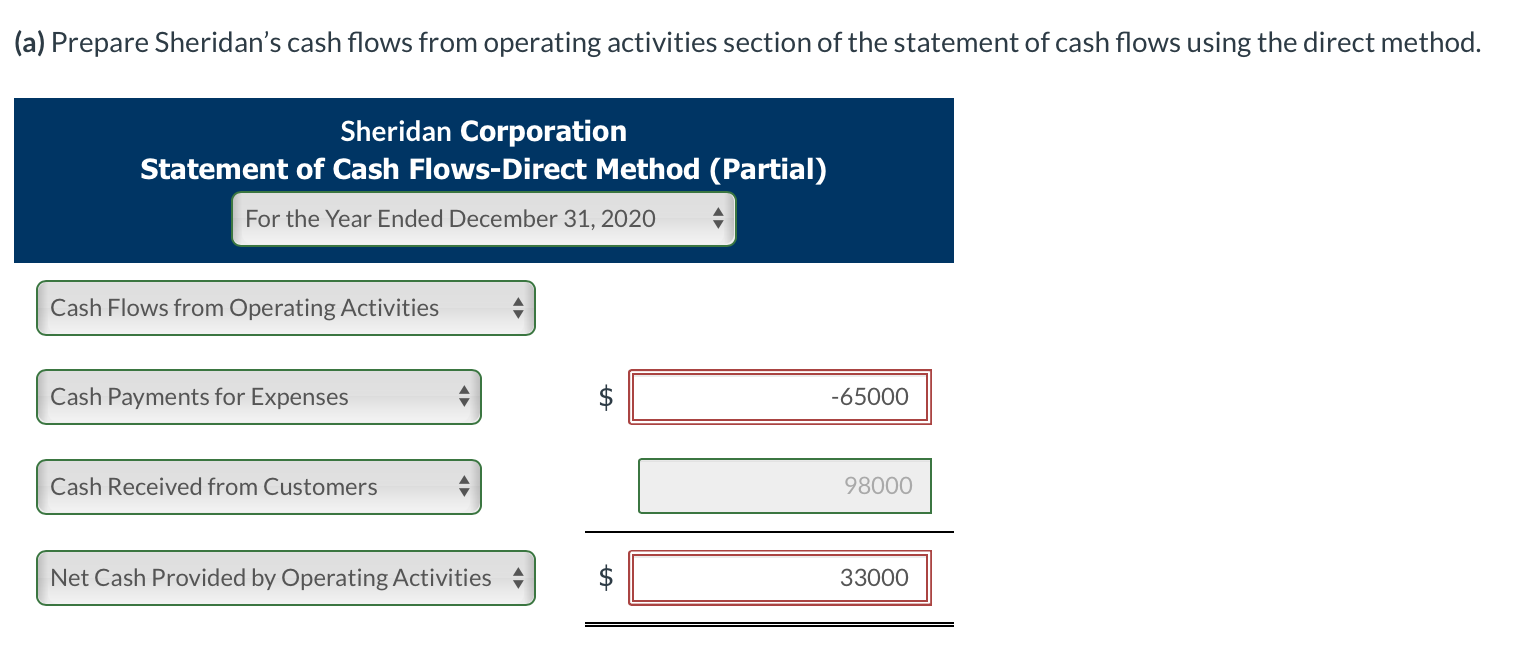Select the input field containing 33000
The width and height of the screenshot is (1532, 670).
tap(780, 578)
